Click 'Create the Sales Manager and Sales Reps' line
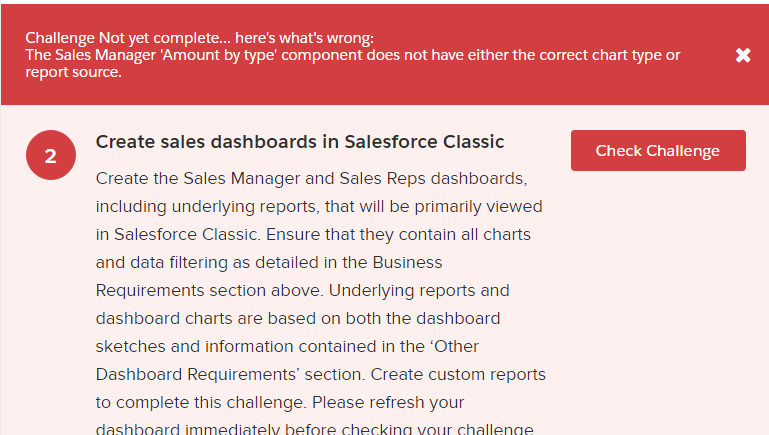Image resolution: width=769 pixels, height=435 pixels. [310, 179]
